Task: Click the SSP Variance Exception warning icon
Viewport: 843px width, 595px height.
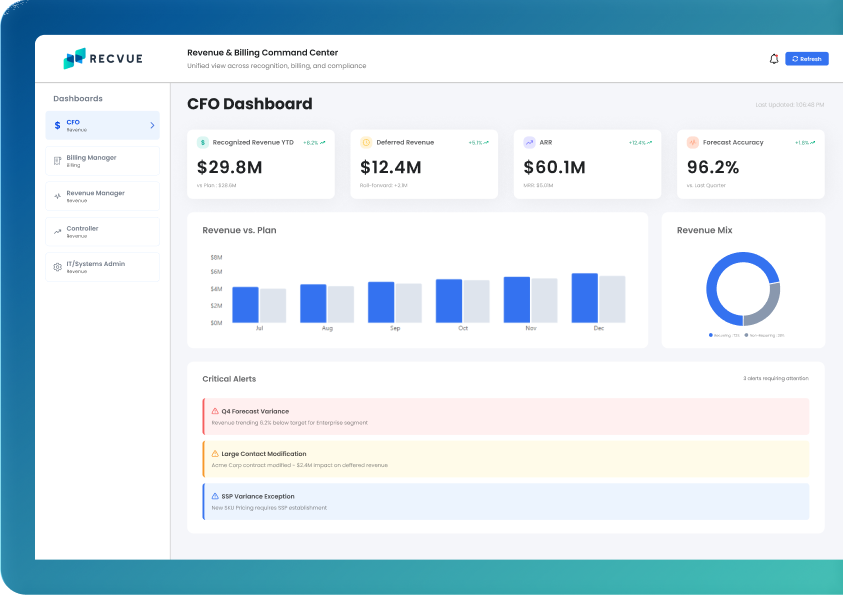Action: coord(214,496)
